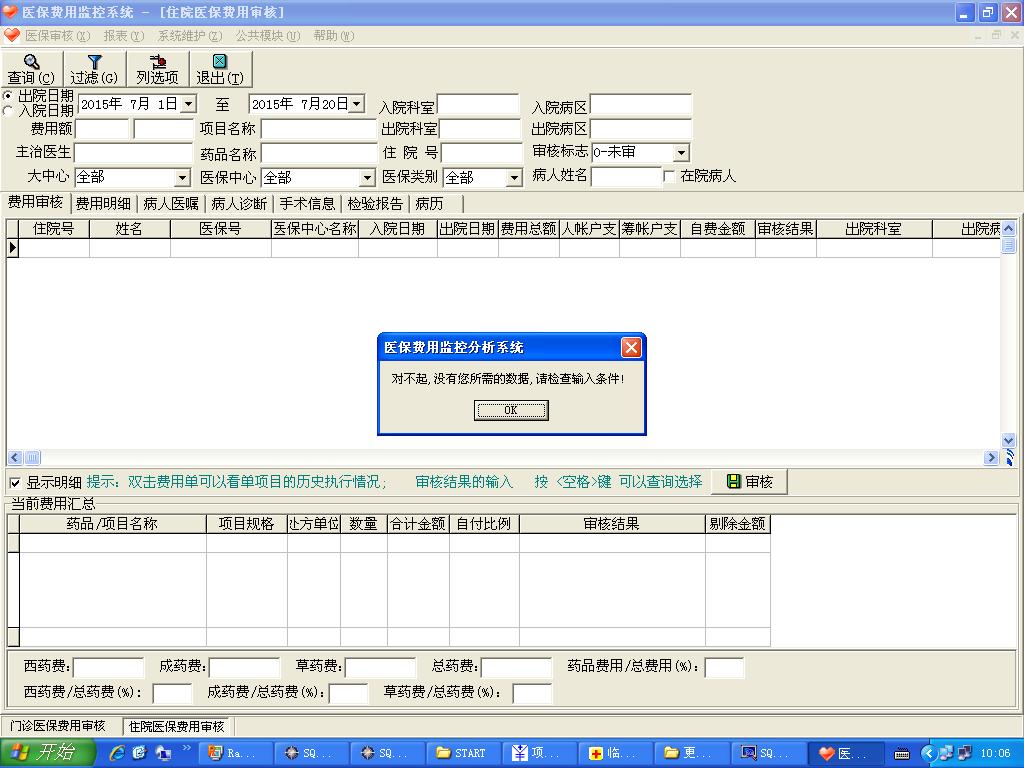Click the 退出 exit toolbar button
The image size is (1024, 768).
220,69
